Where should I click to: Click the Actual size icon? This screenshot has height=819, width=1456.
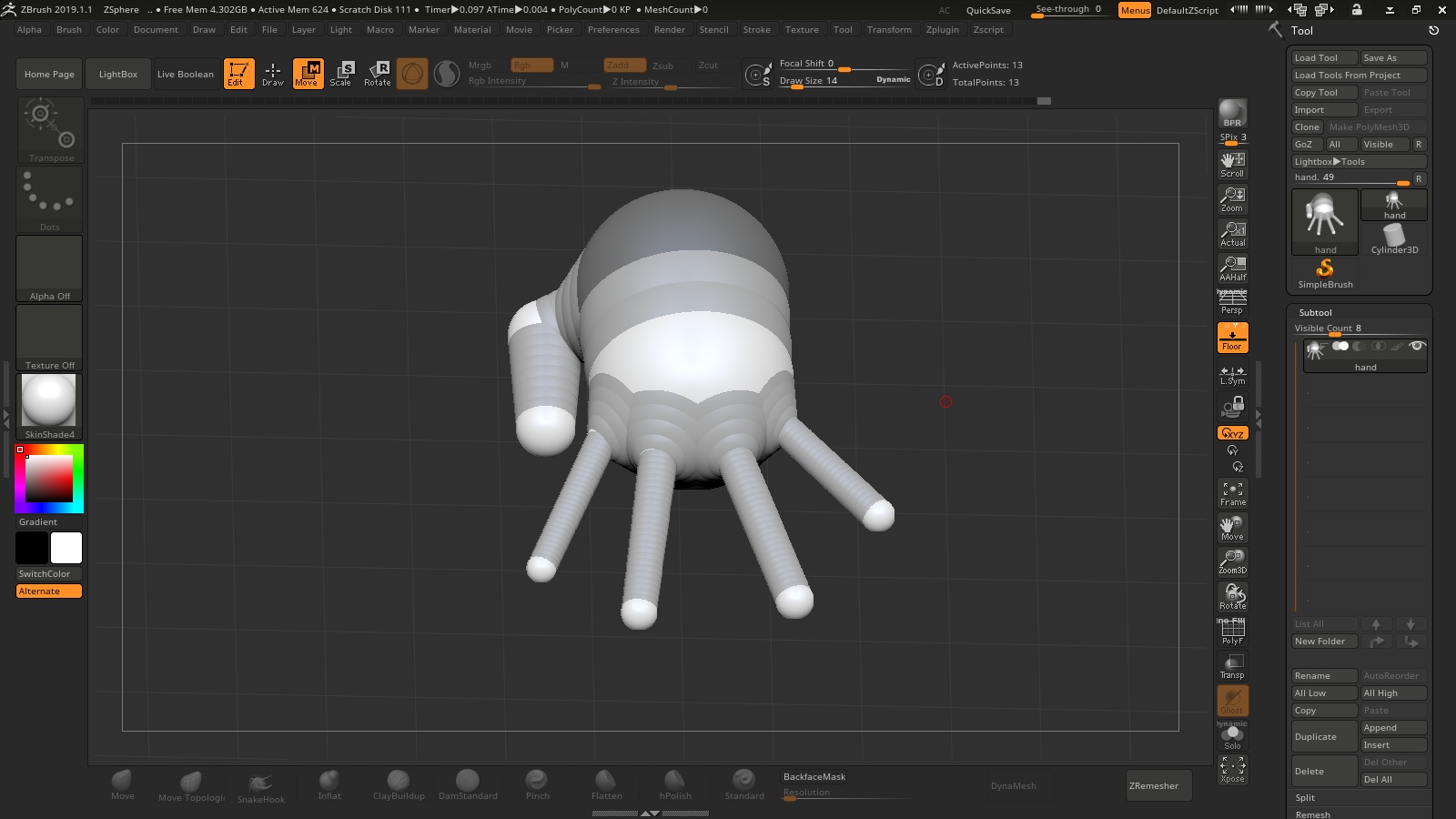pos(1232,234)
